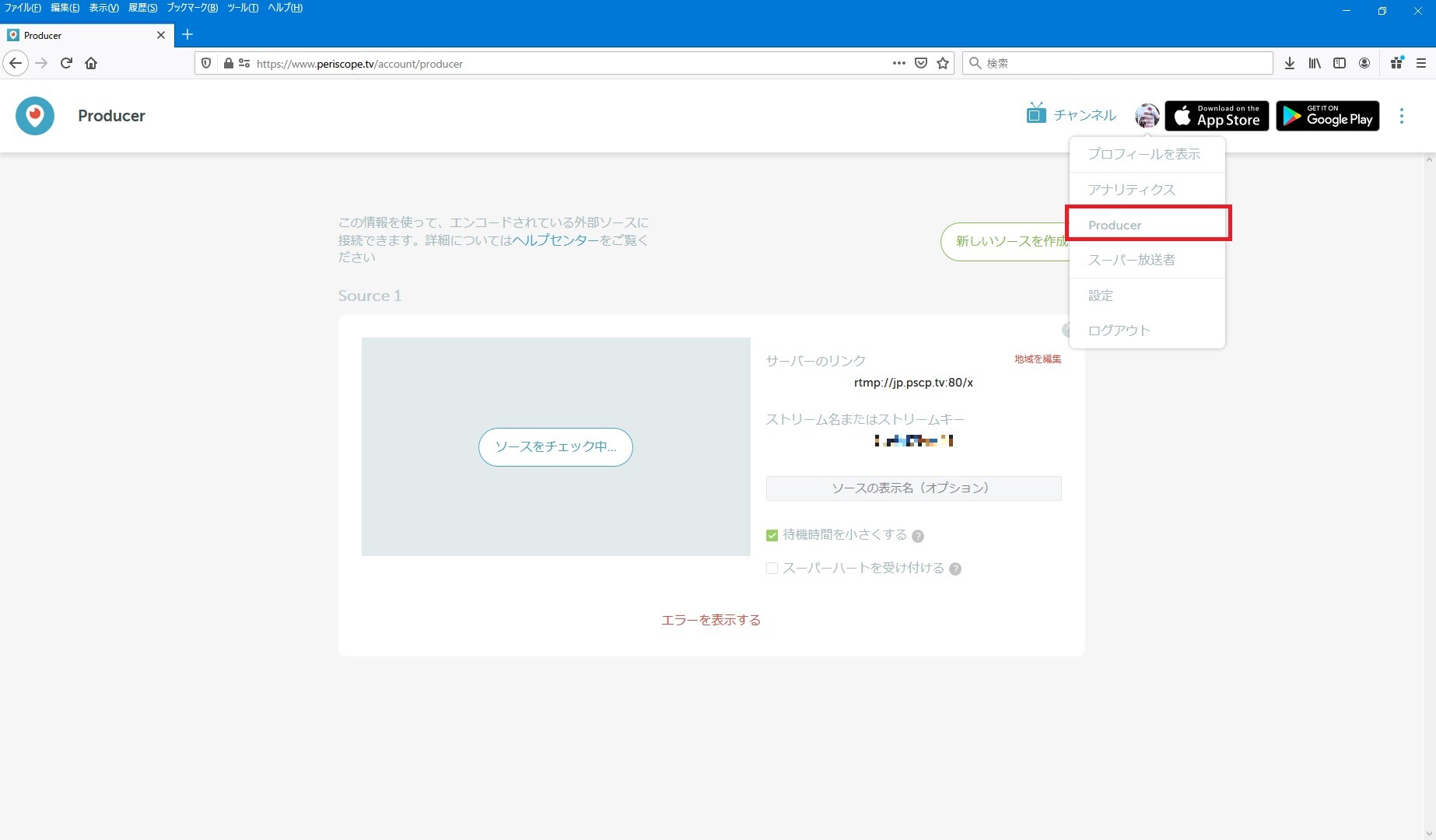Open the ヘルプ menu

tap(285, 8)
